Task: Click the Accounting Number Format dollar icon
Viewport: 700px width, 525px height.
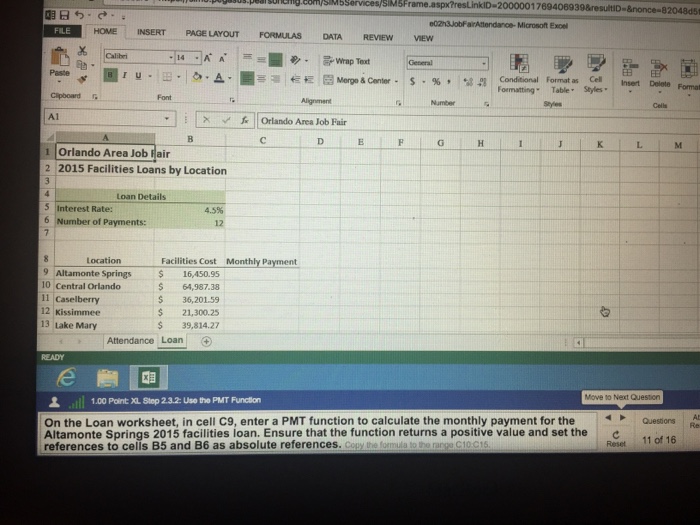Action: pos(412,81)
